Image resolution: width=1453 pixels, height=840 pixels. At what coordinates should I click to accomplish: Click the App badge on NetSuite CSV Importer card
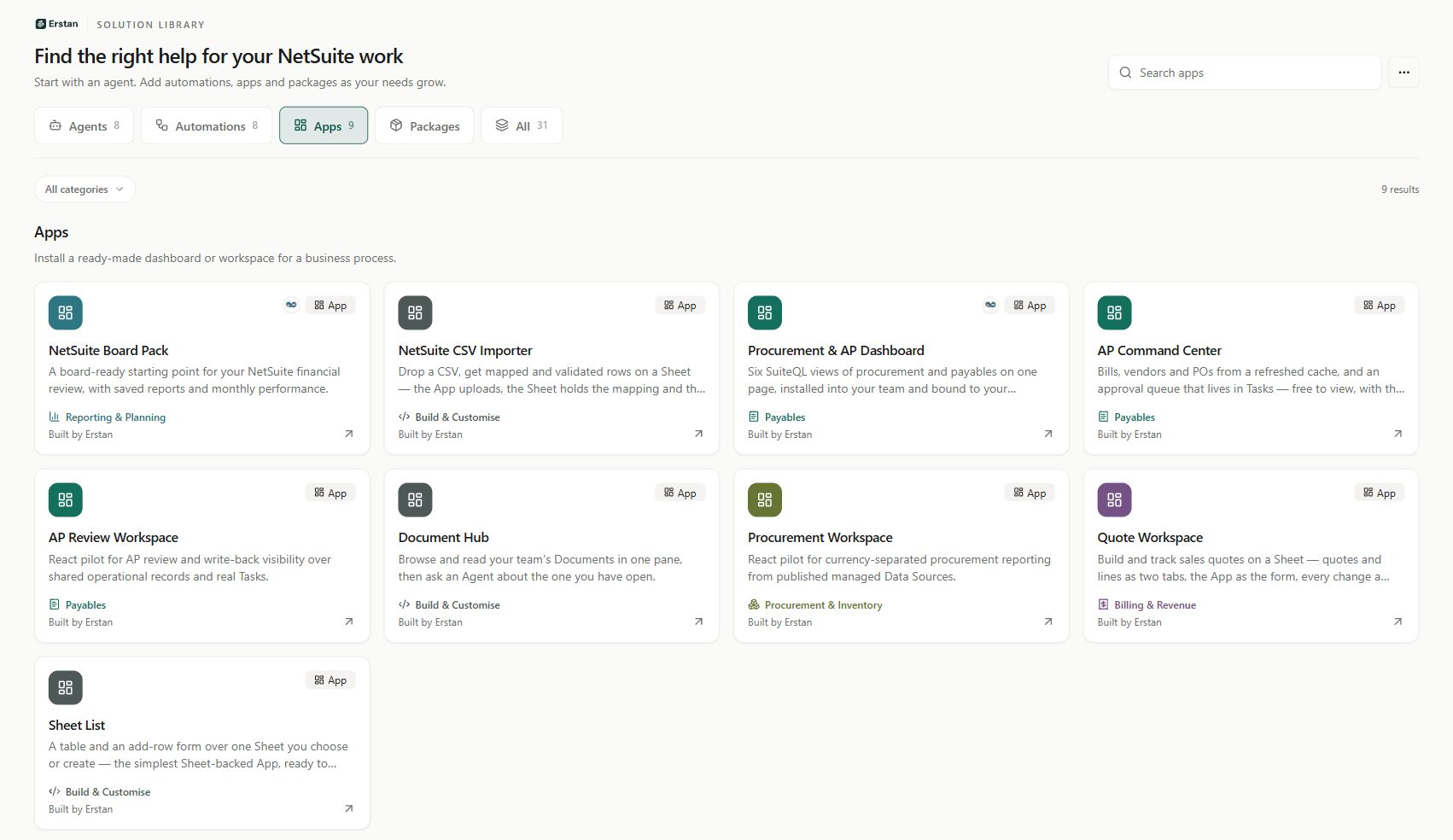click(x=680, y=305)
